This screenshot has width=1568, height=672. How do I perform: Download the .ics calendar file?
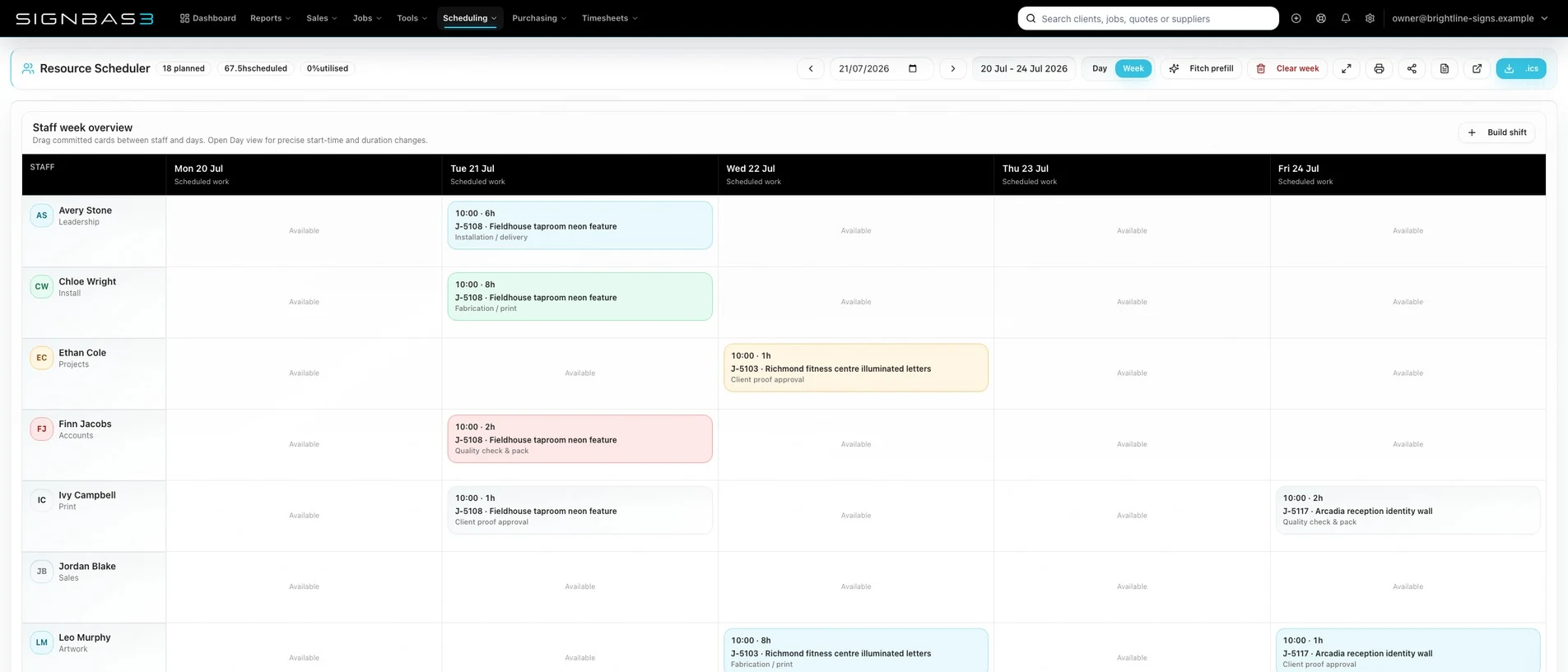point(1521,68)
